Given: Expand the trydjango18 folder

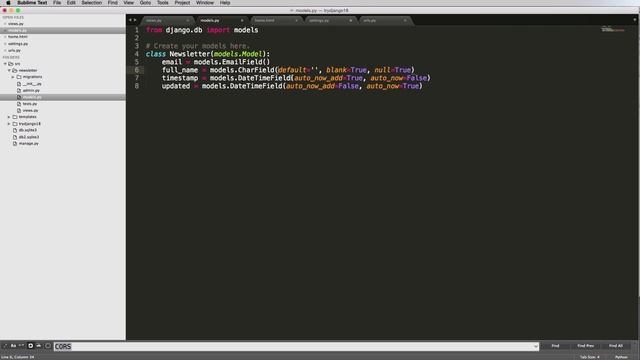Looking at the screenshot, I should 9,124.
